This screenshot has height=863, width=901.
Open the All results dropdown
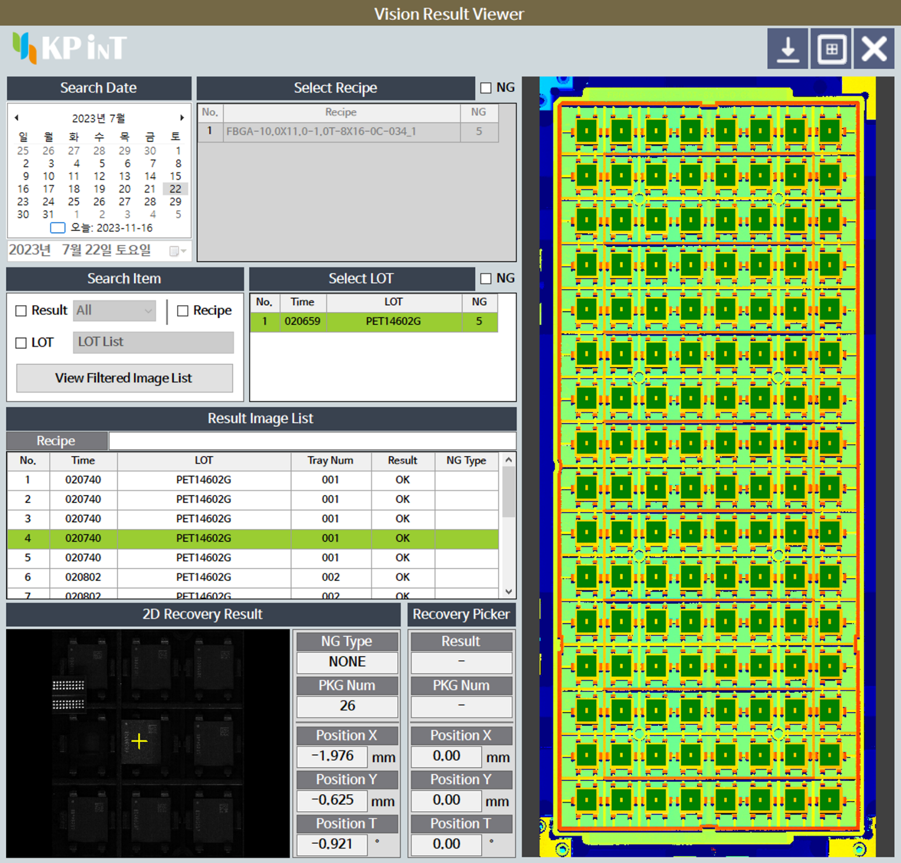click(113, 310)
